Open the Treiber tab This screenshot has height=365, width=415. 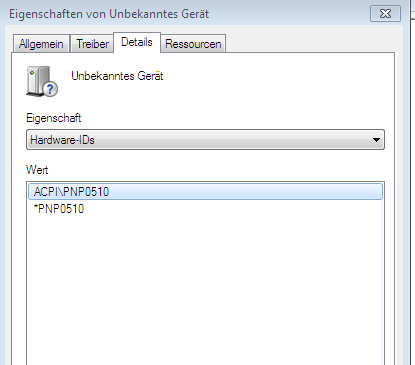click(x=92, y=44)
